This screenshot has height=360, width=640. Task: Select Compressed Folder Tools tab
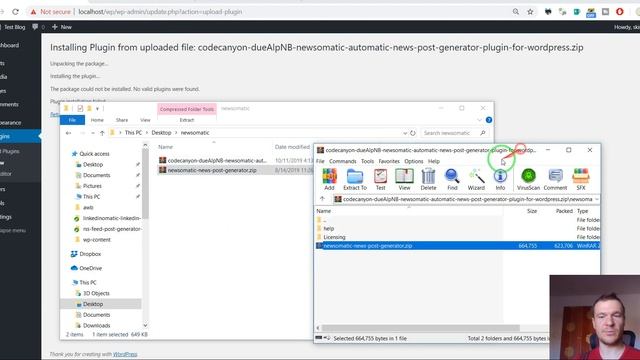tap(187, 109)
